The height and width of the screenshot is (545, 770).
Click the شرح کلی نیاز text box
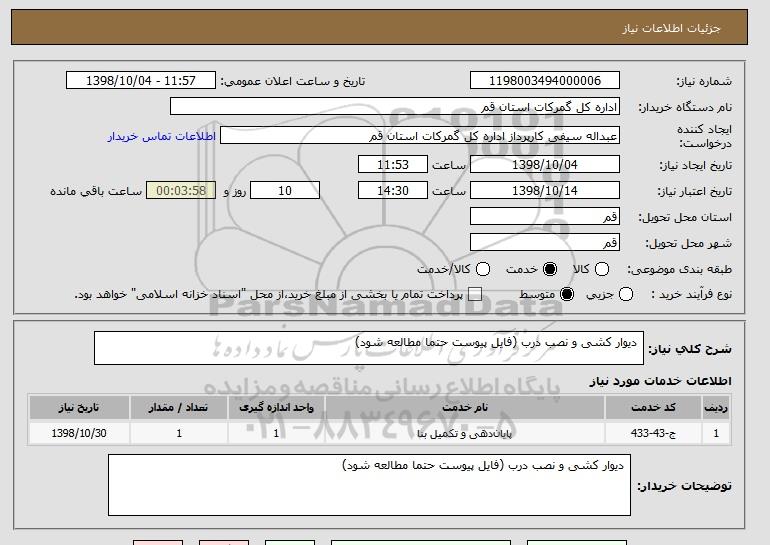tap(369, 348)
